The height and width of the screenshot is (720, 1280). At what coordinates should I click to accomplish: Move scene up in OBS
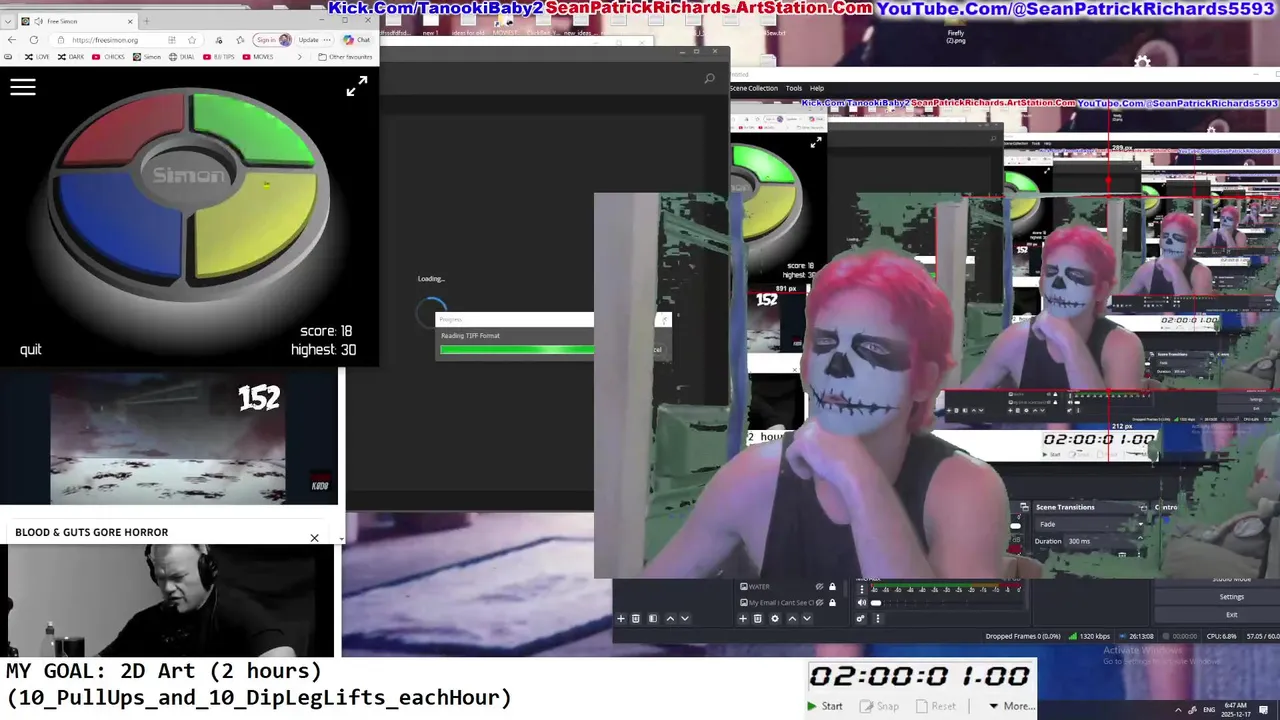pyautogui.click(x=670, y=618)
